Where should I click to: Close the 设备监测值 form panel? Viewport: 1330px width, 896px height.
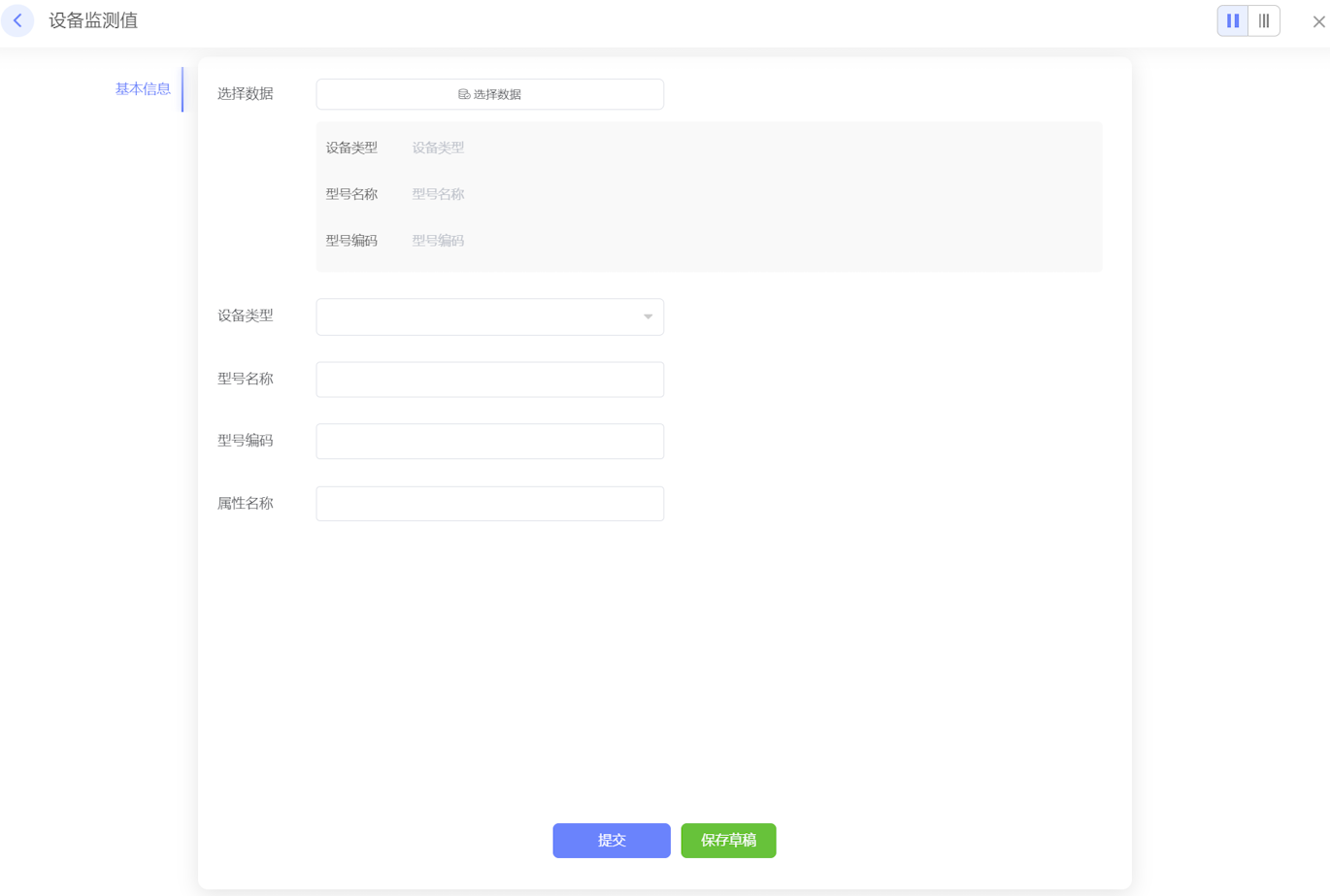pyautogui.click(x=1318, y=21)
